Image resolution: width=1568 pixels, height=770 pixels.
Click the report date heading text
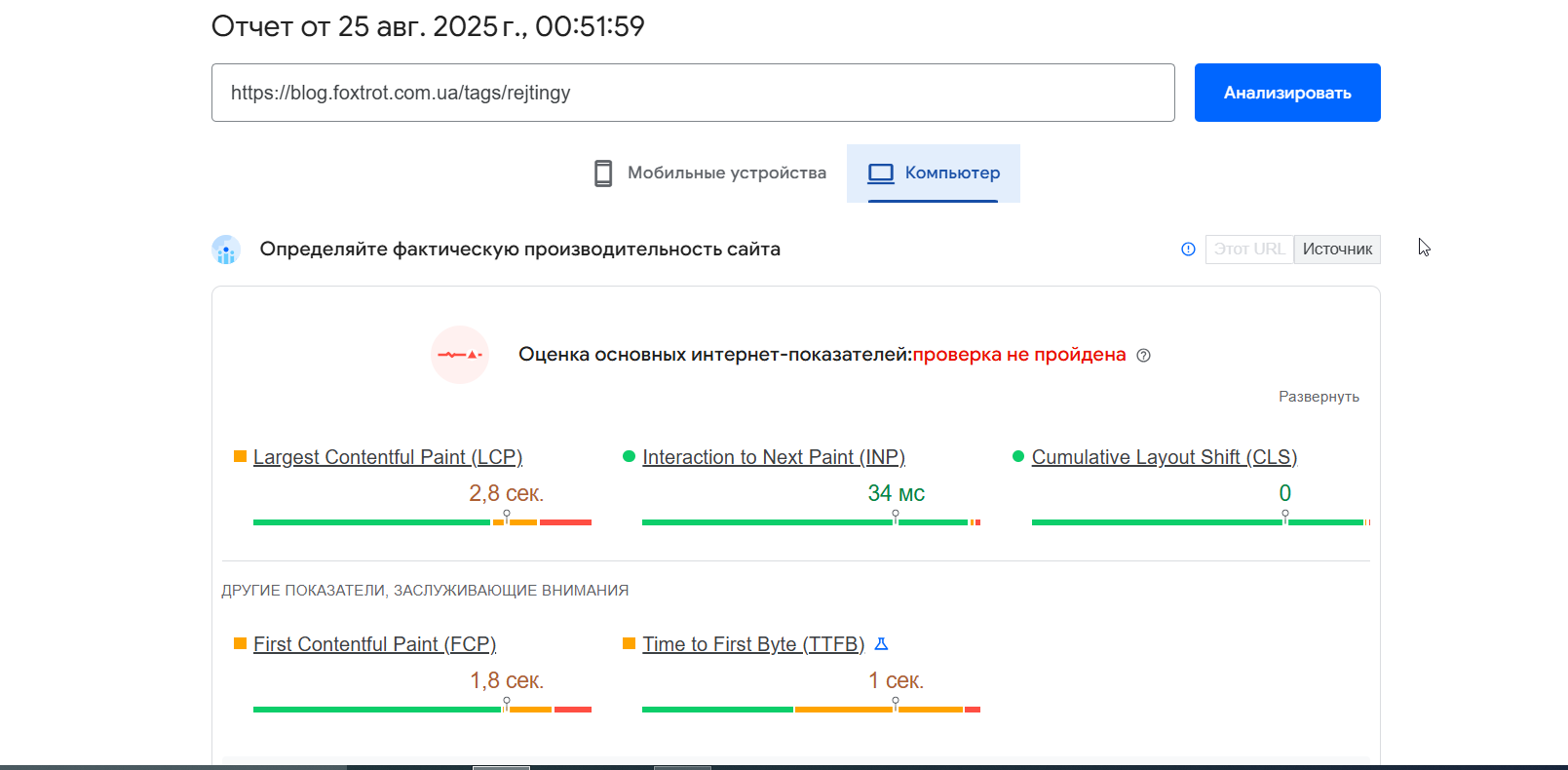428,26
